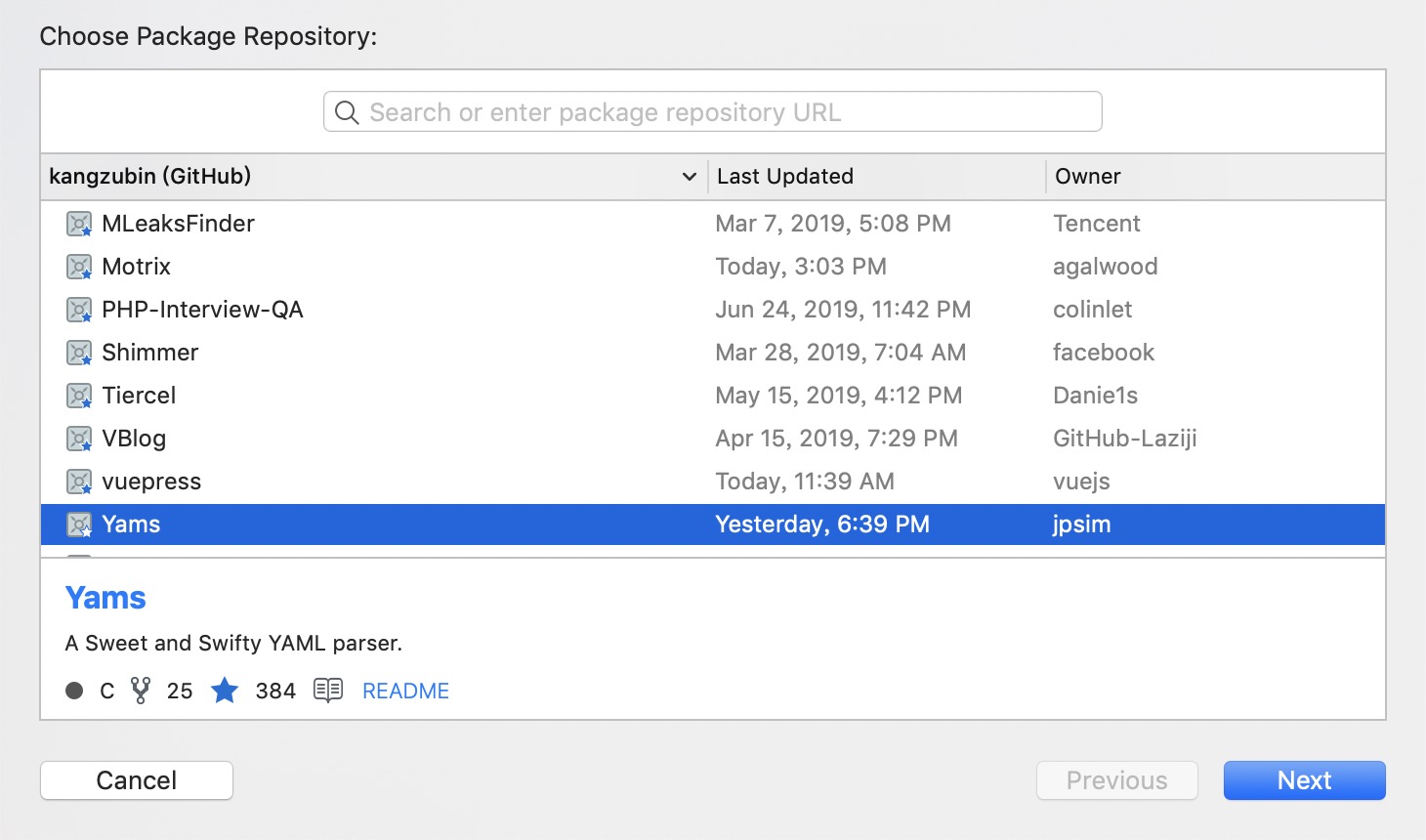Click the README book icon
The height and width of the screenshot is (840, 1426).
click(328, 691)
